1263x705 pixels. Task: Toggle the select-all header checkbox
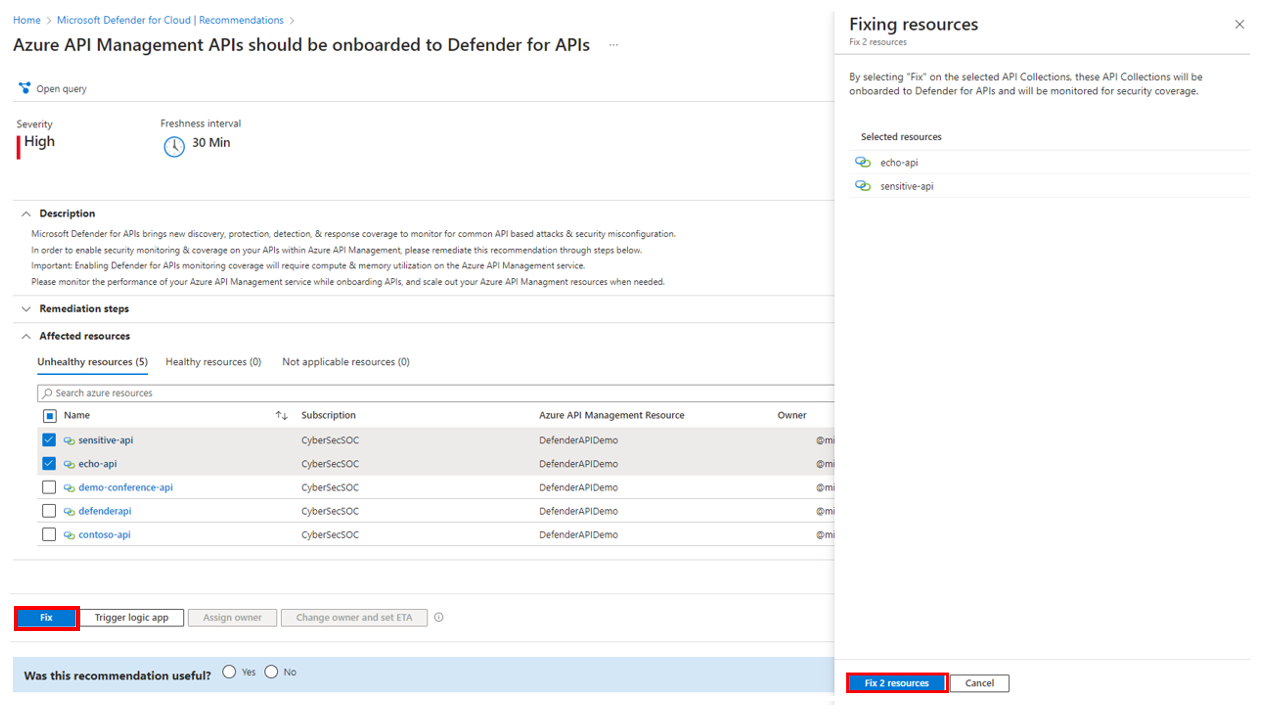pos(49,415)
